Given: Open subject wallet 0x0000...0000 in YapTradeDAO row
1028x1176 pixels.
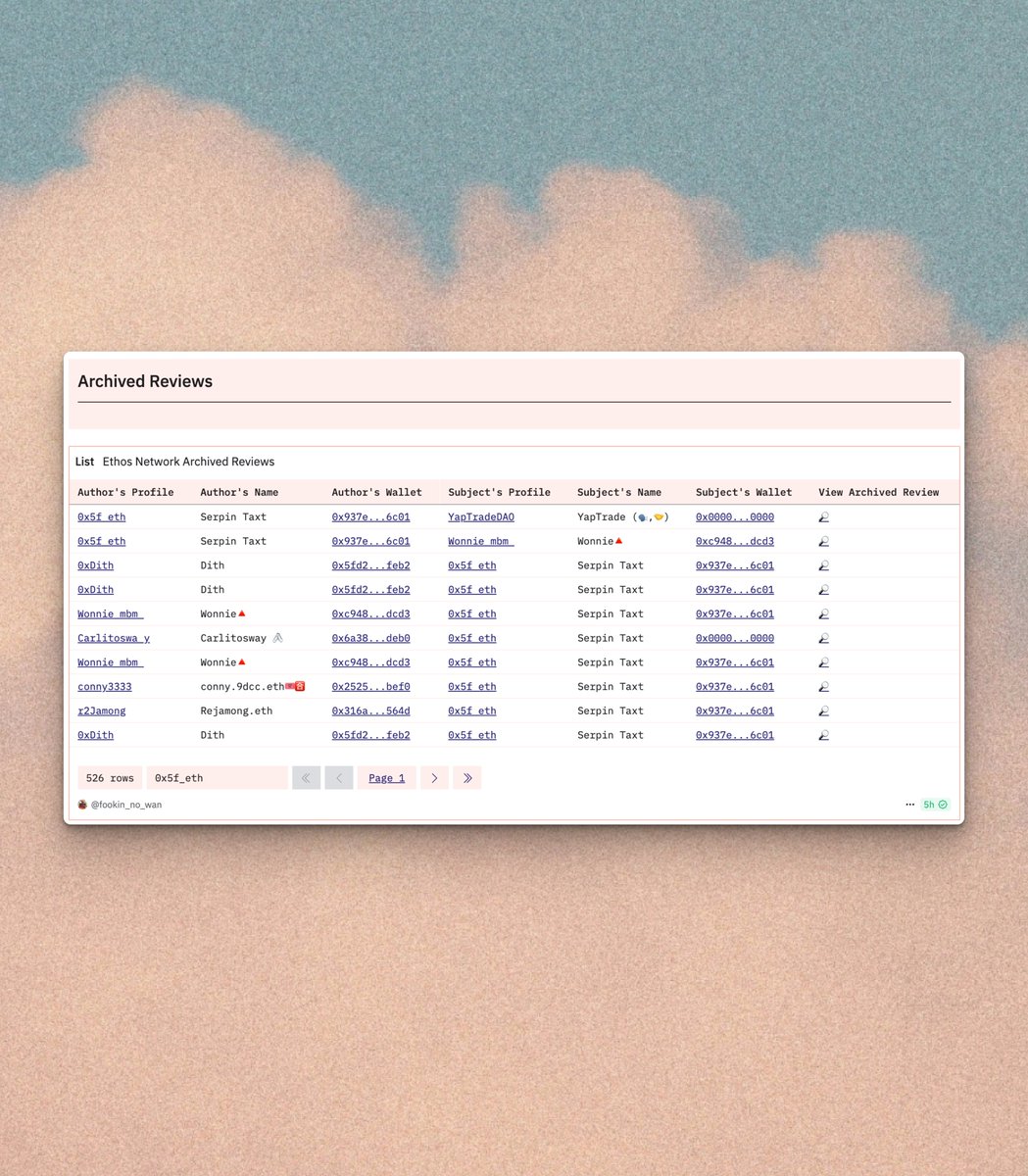Looking at the screenshot, I should (x=735, y=516).
